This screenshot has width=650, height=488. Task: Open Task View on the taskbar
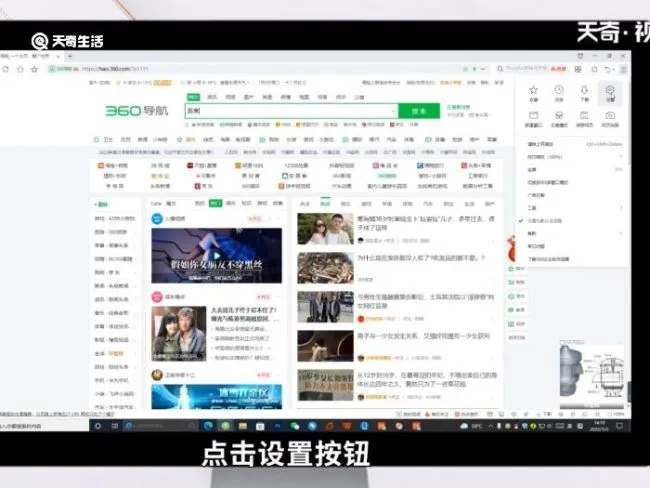click(x=115, y=426)
